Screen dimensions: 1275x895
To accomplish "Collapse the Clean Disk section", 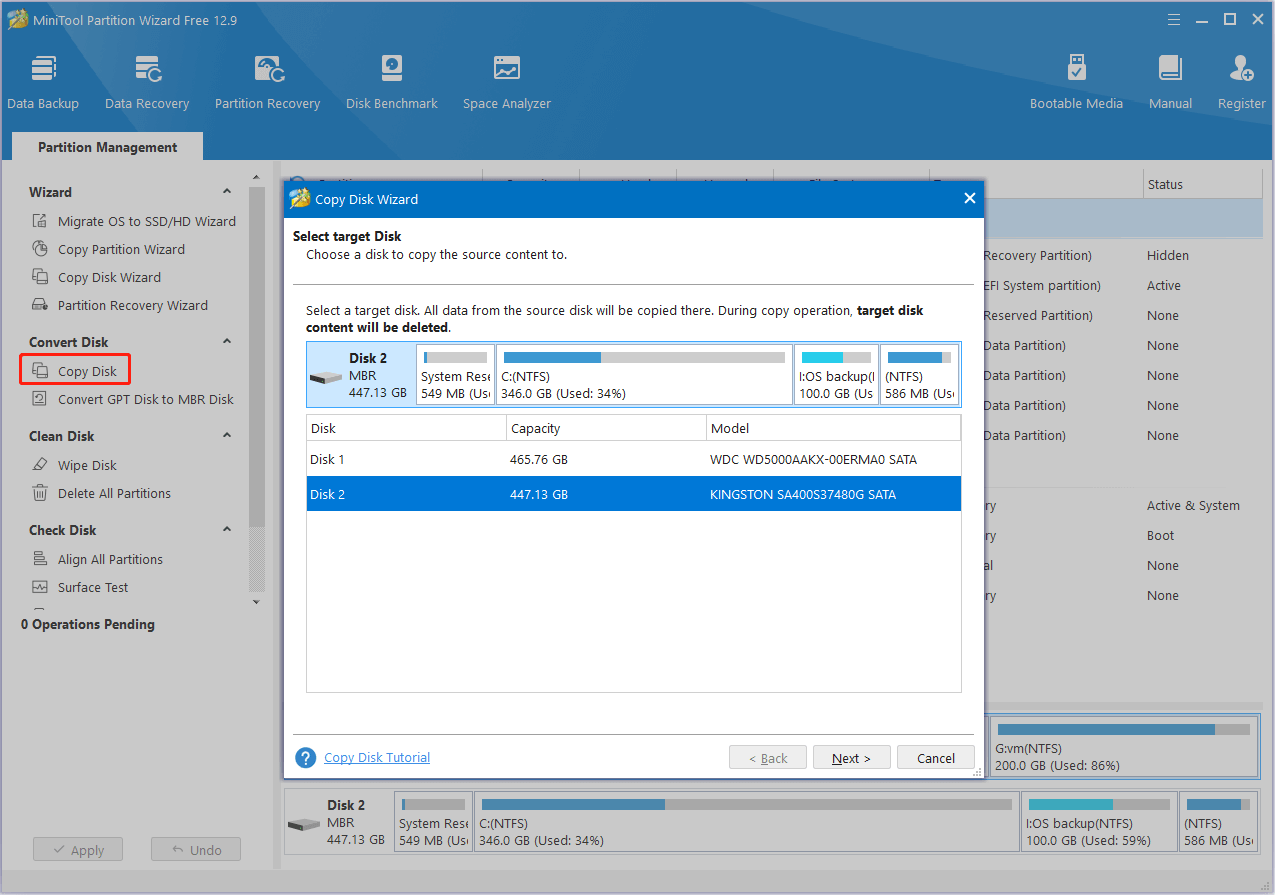I will (227, 436).
